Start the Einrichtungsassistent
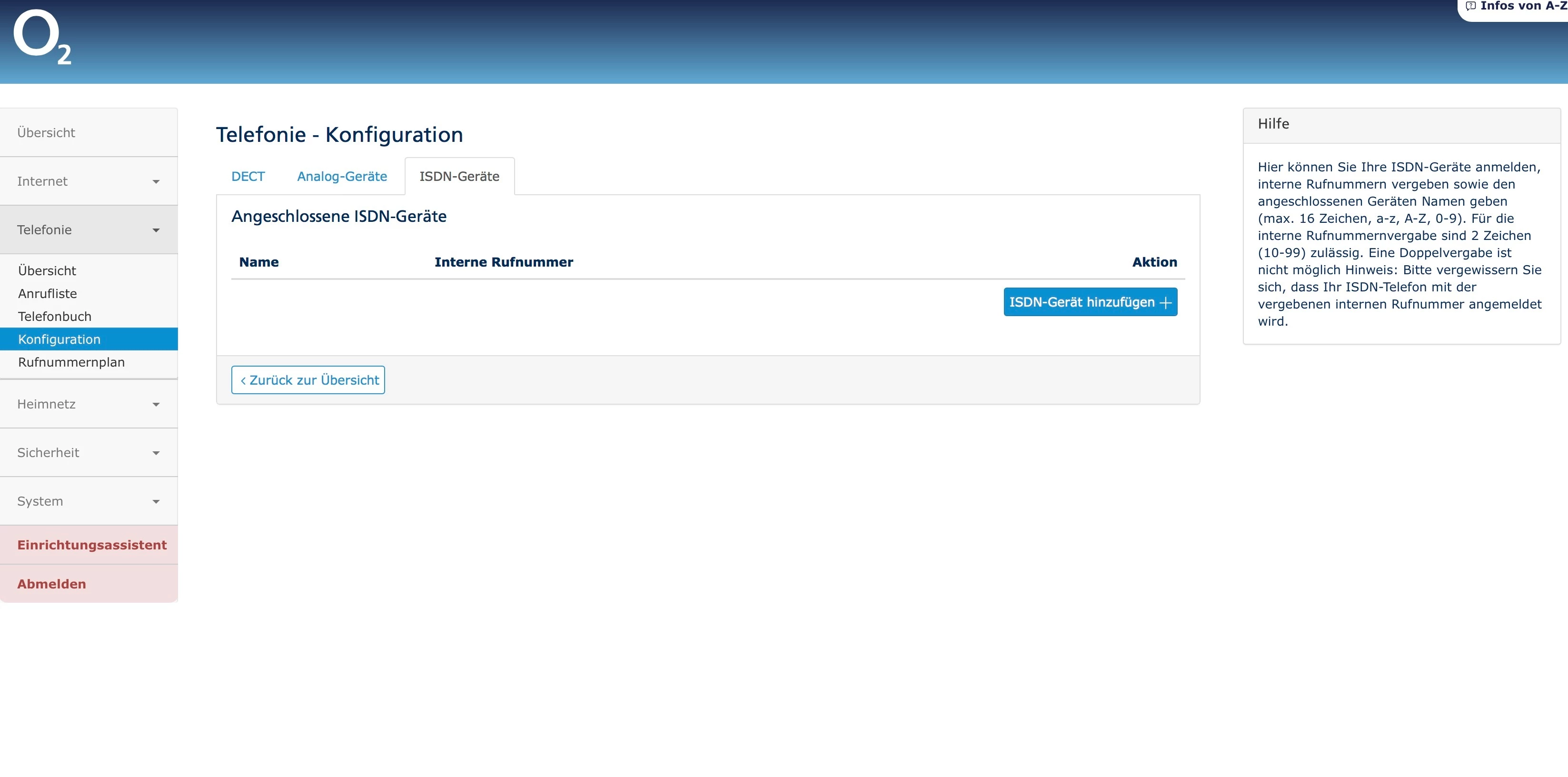 [x=91, y=545]
